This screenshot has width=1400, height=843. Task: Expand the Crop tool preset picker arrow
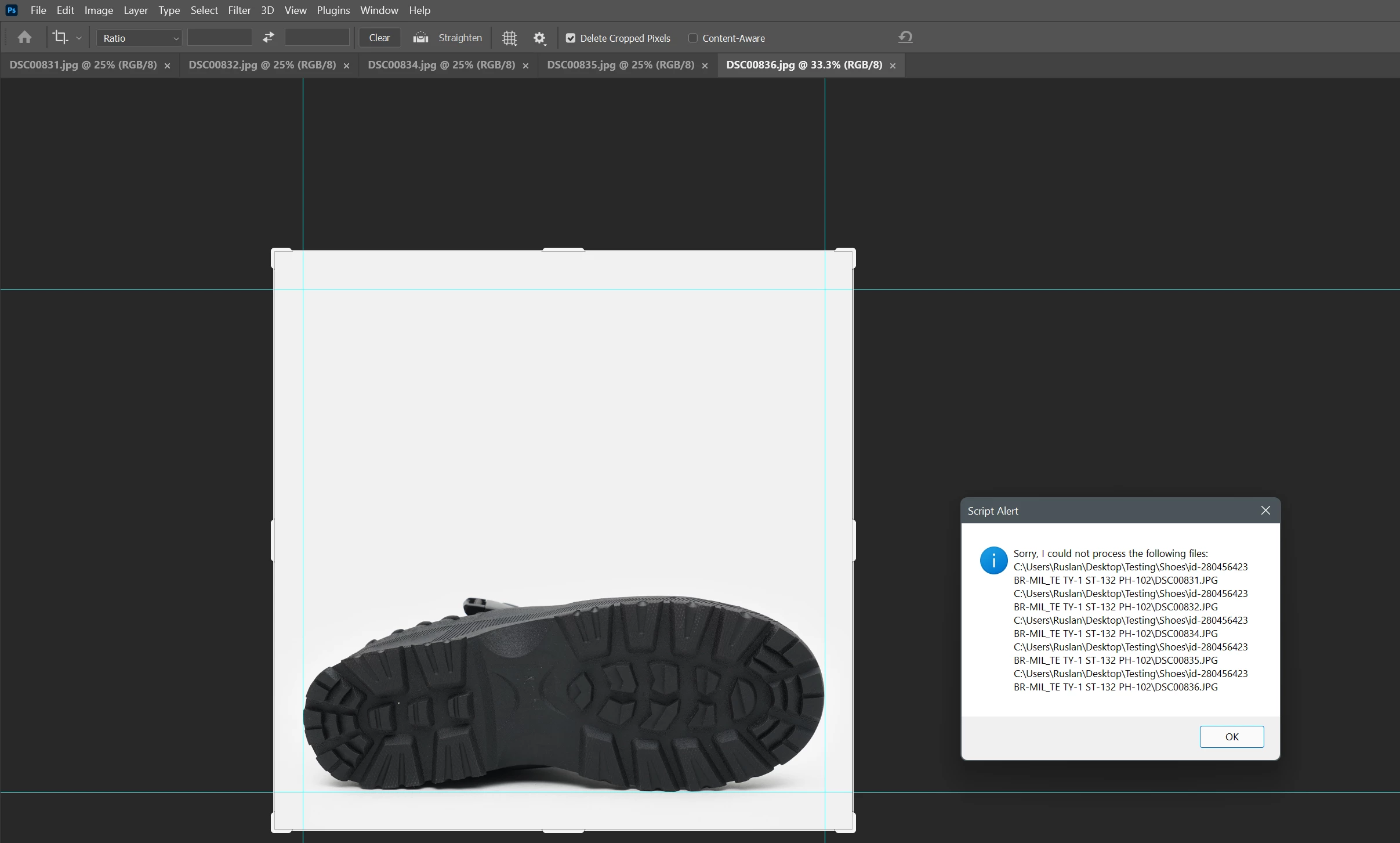click(79, 38)
